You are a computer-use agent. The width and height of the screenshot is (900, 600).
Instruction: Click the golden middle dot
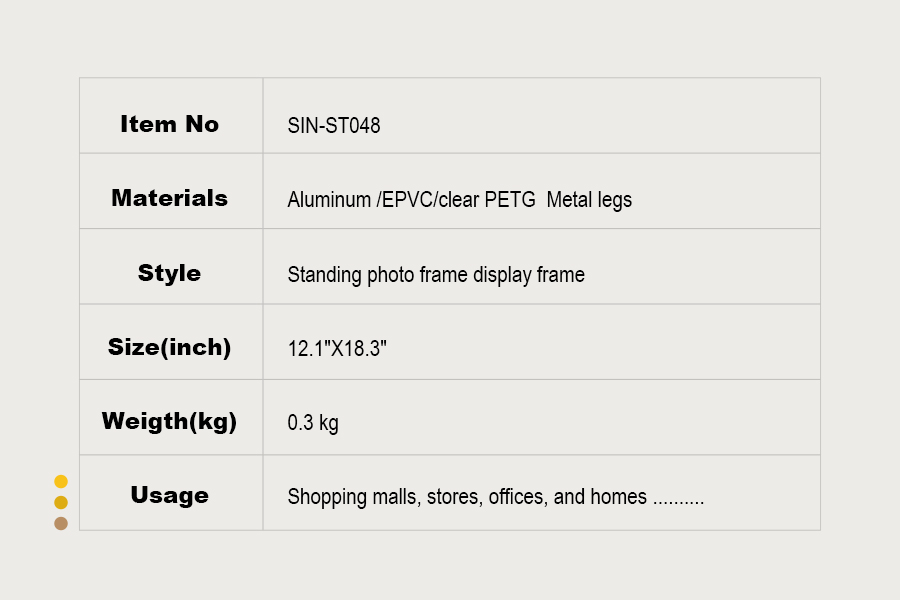61,502
